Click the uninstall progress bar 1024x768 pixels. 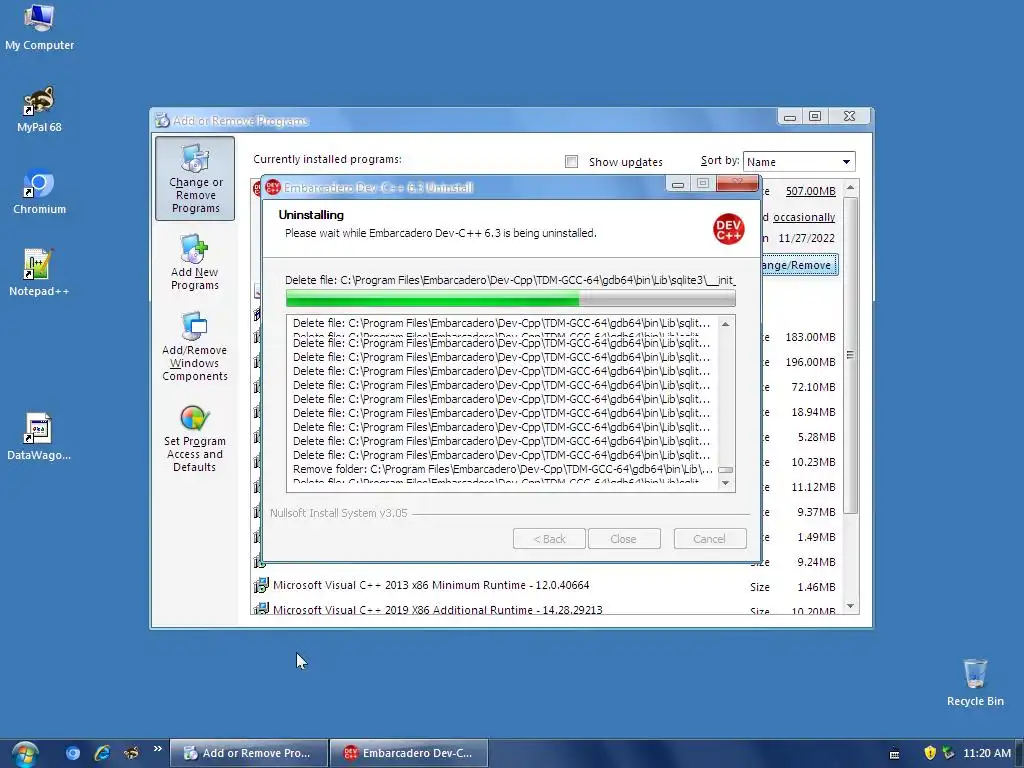click(x=511, y=298)
